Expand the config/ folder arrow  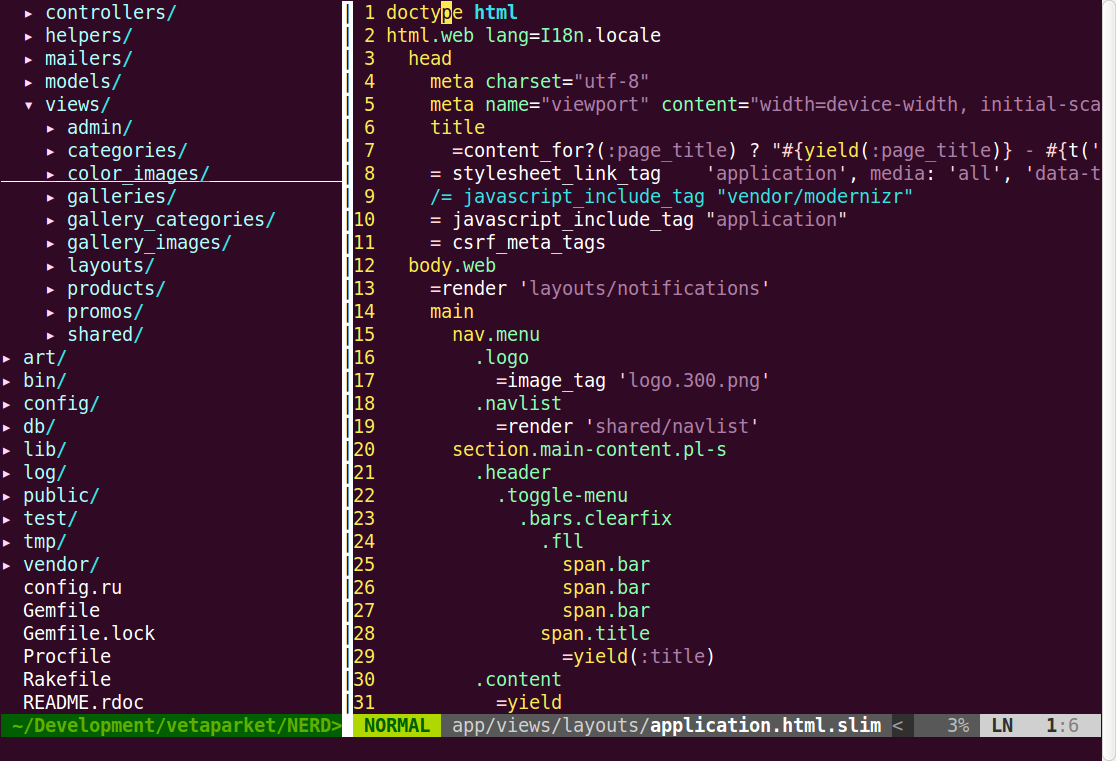[6, 404]
